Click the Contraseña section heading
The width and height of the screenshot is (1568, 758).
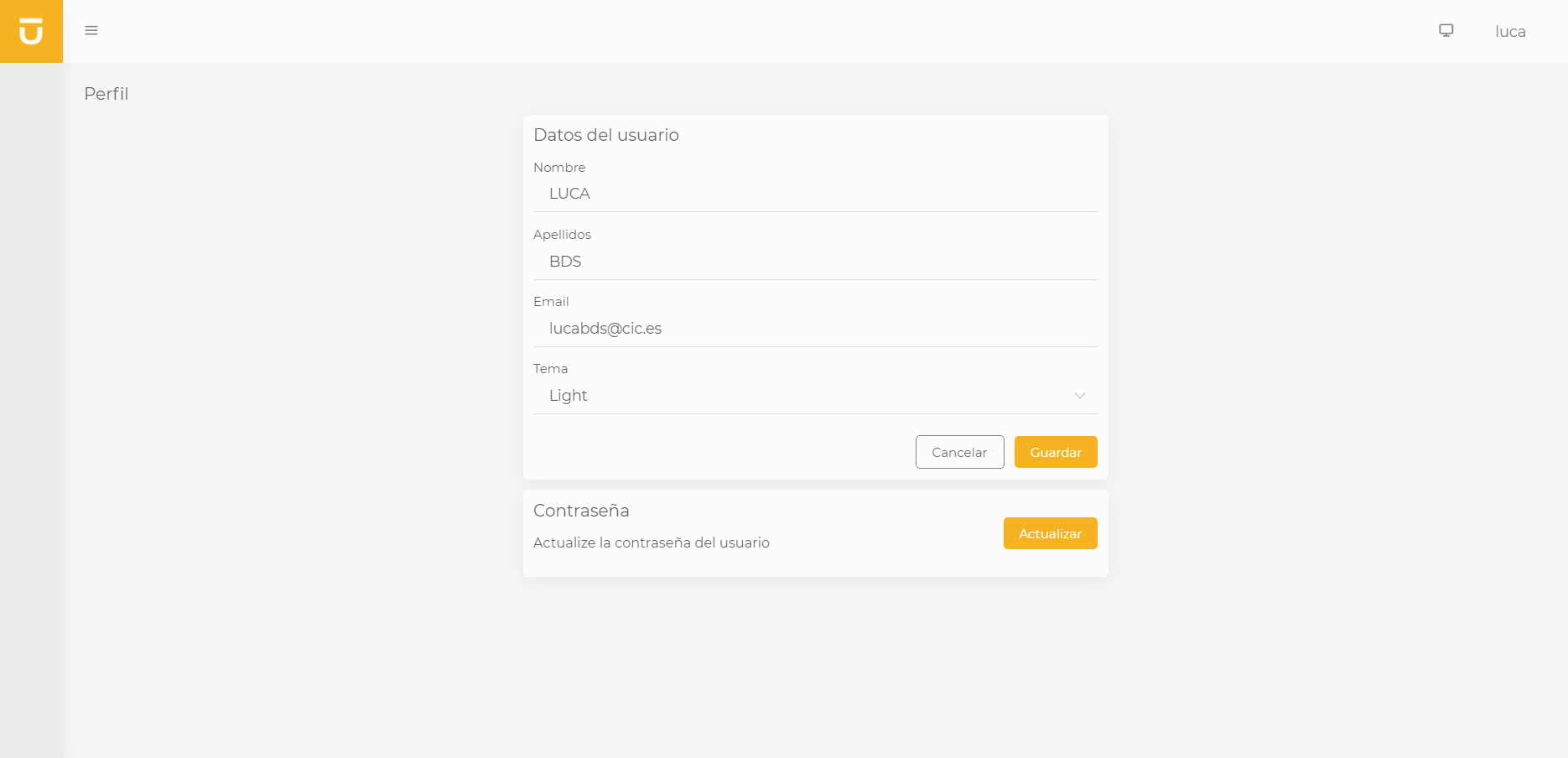click(581, 511)
